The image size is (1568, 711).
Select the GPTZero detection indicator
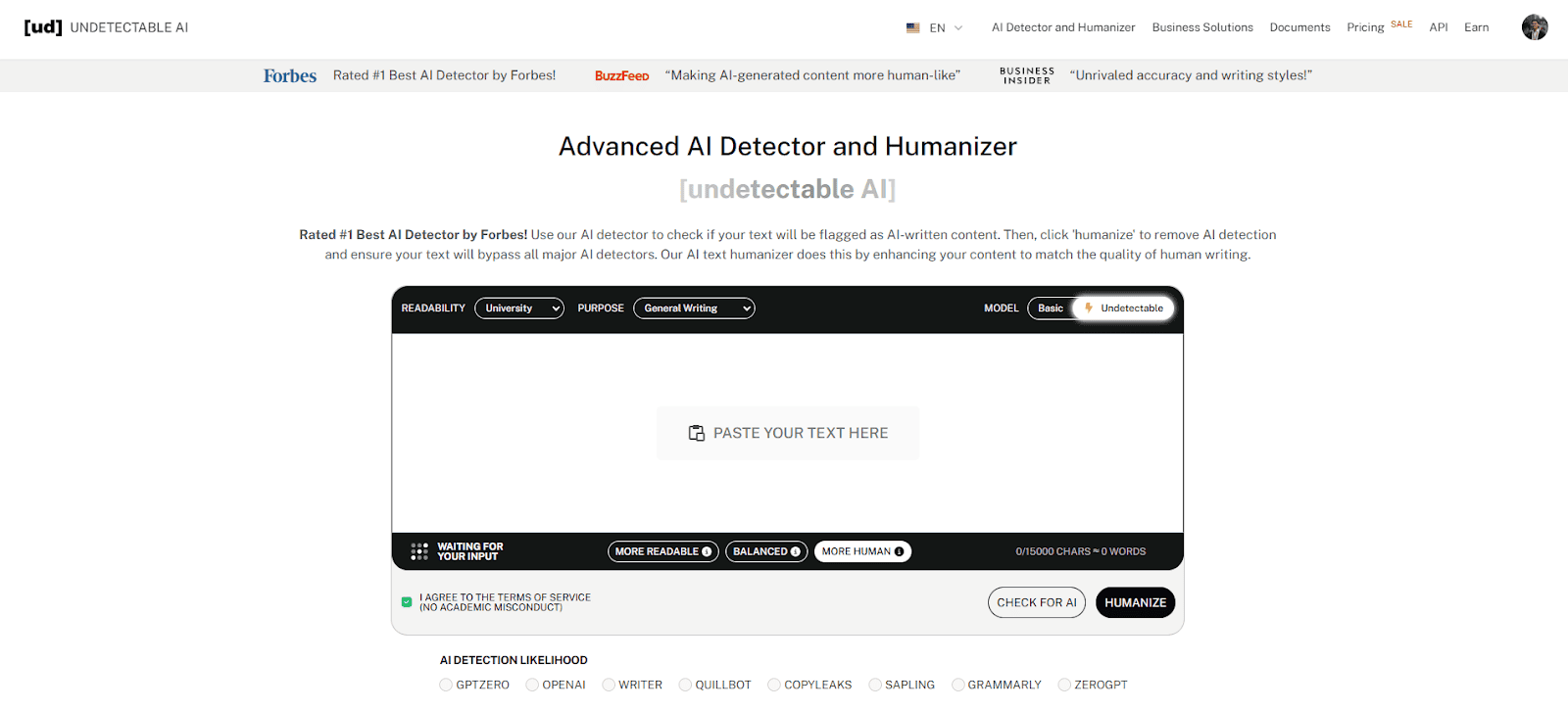pyautogui.click(x=447, y=685)
